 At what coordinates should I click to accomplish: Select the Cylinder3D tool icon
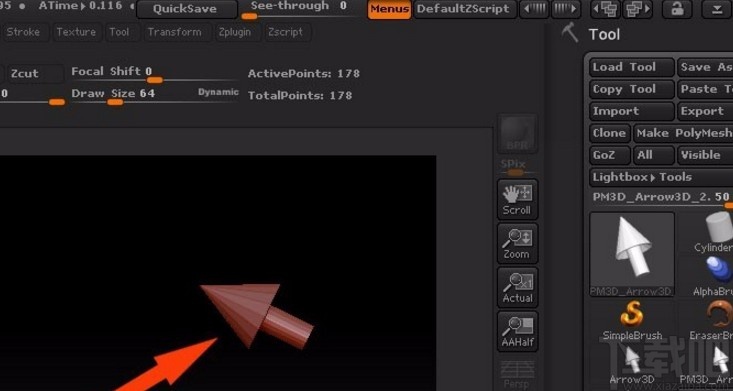pyautogui.click(x=713, y=232)
